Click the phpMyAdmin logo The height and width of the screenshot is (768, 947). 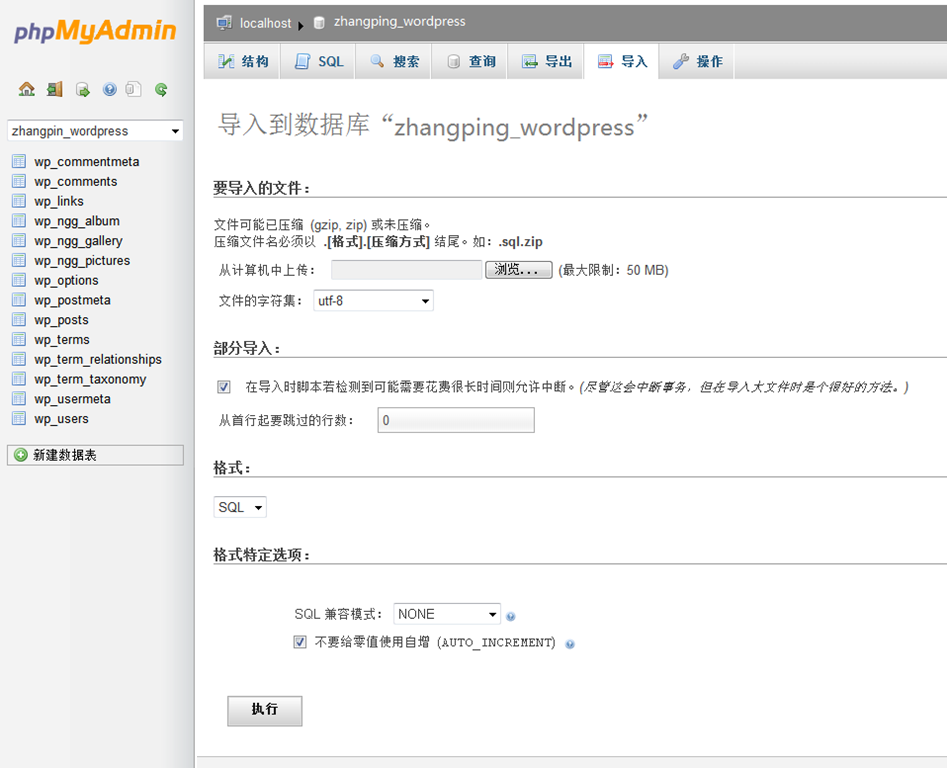tap(95, 30)
